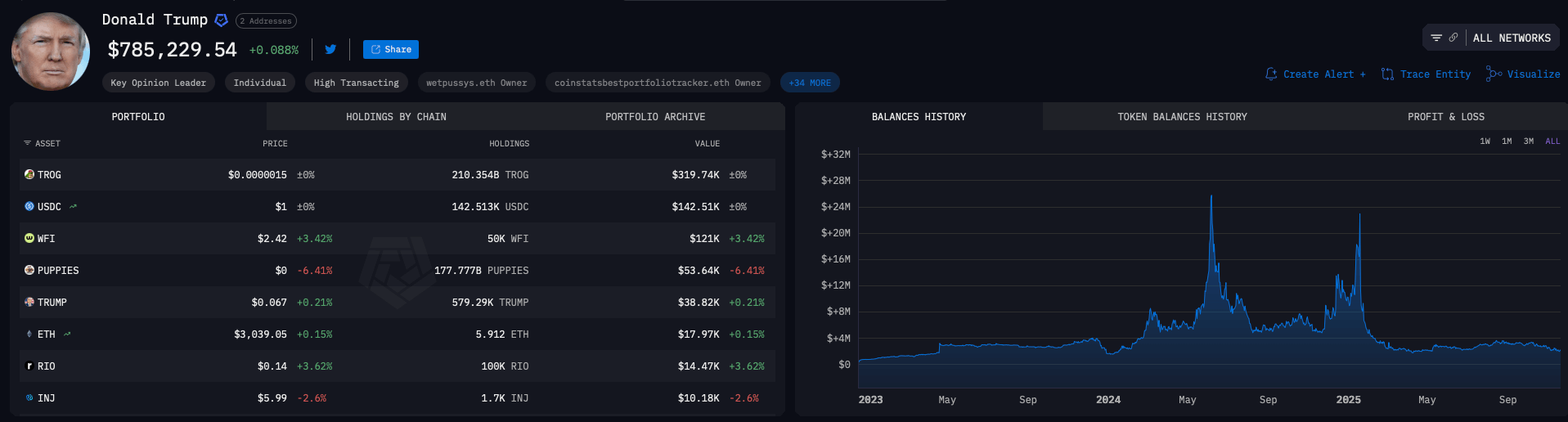
Task: Click the Create Alert link
Action: (x=1315, y=74)
